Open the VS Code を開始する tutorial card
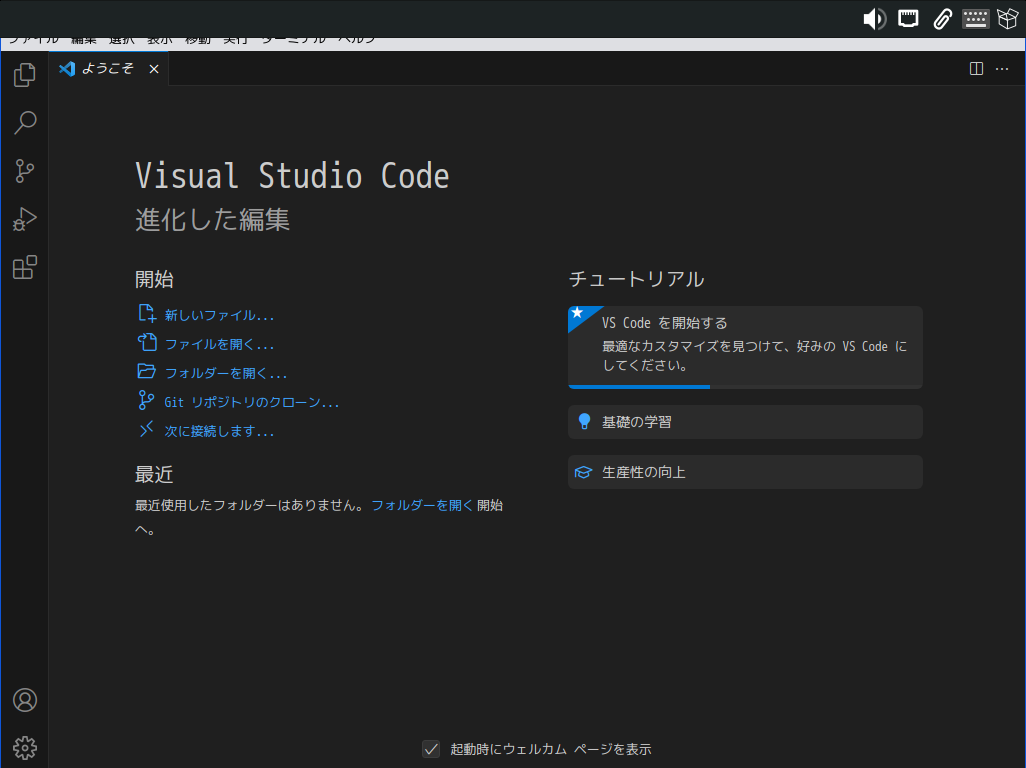Screen dimensions: 1026x768 coord(745,347)
